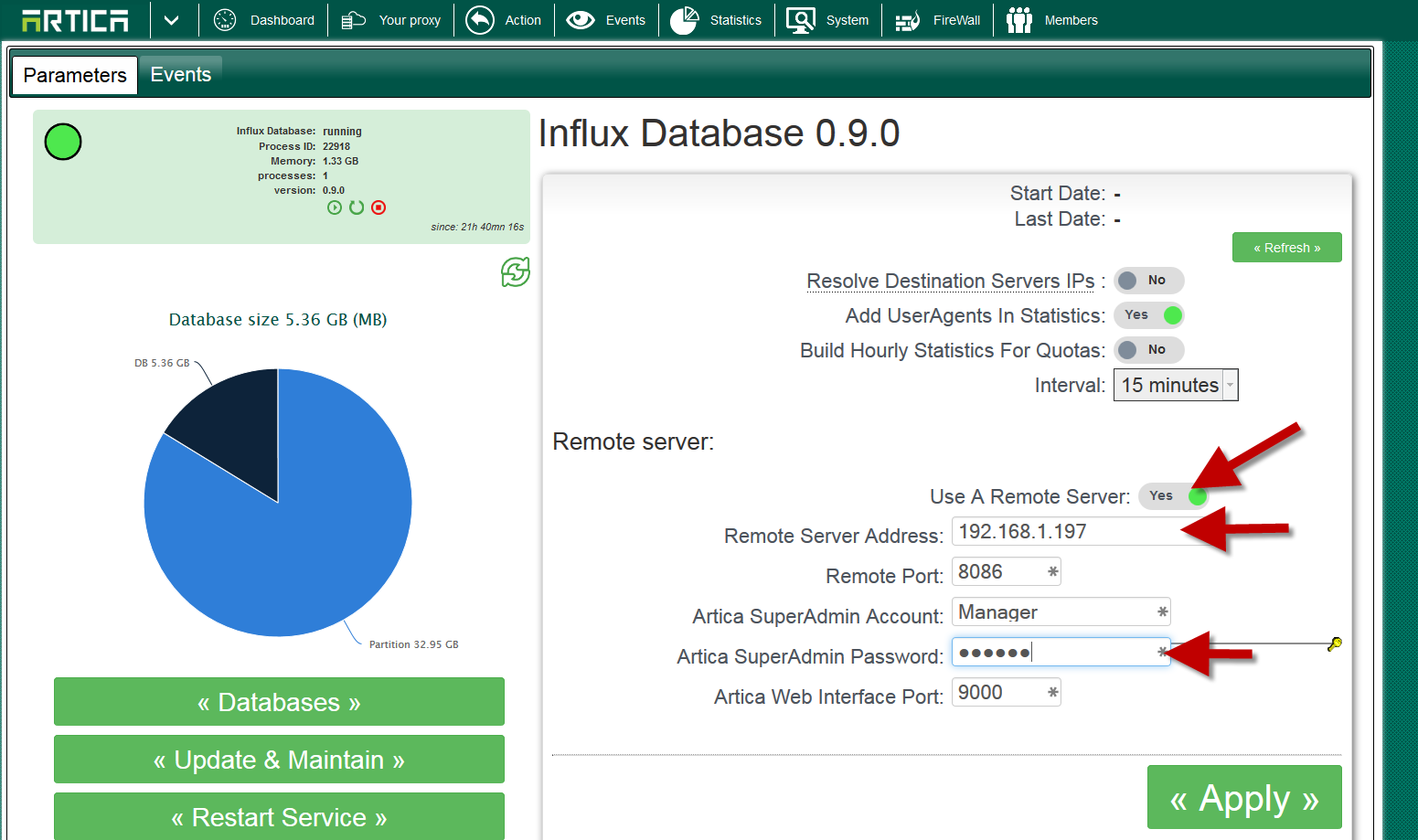Click the Action back-arrow icon
This screenshot has width=1418, height=840.
480,20
